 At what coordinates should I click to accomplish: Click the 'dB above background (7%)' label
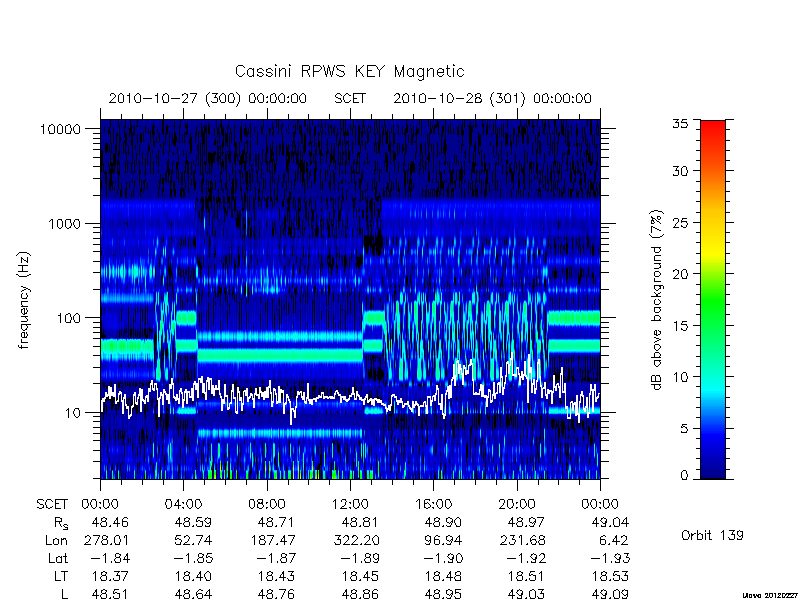(657, 301)
